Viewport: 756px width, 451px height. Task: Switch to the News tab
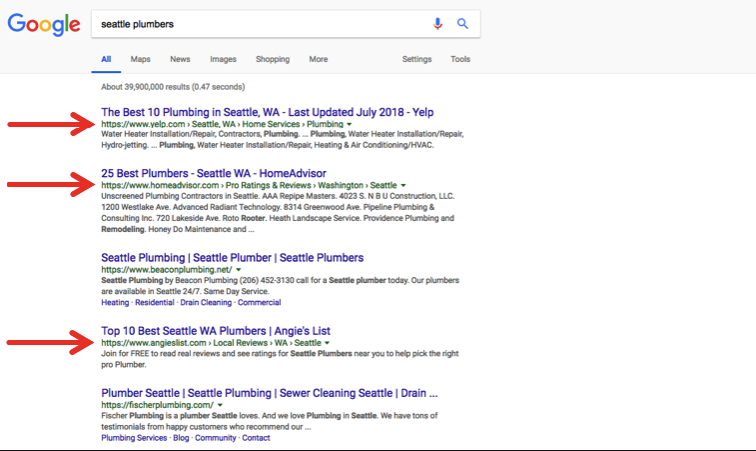click(x=180, y=59)
